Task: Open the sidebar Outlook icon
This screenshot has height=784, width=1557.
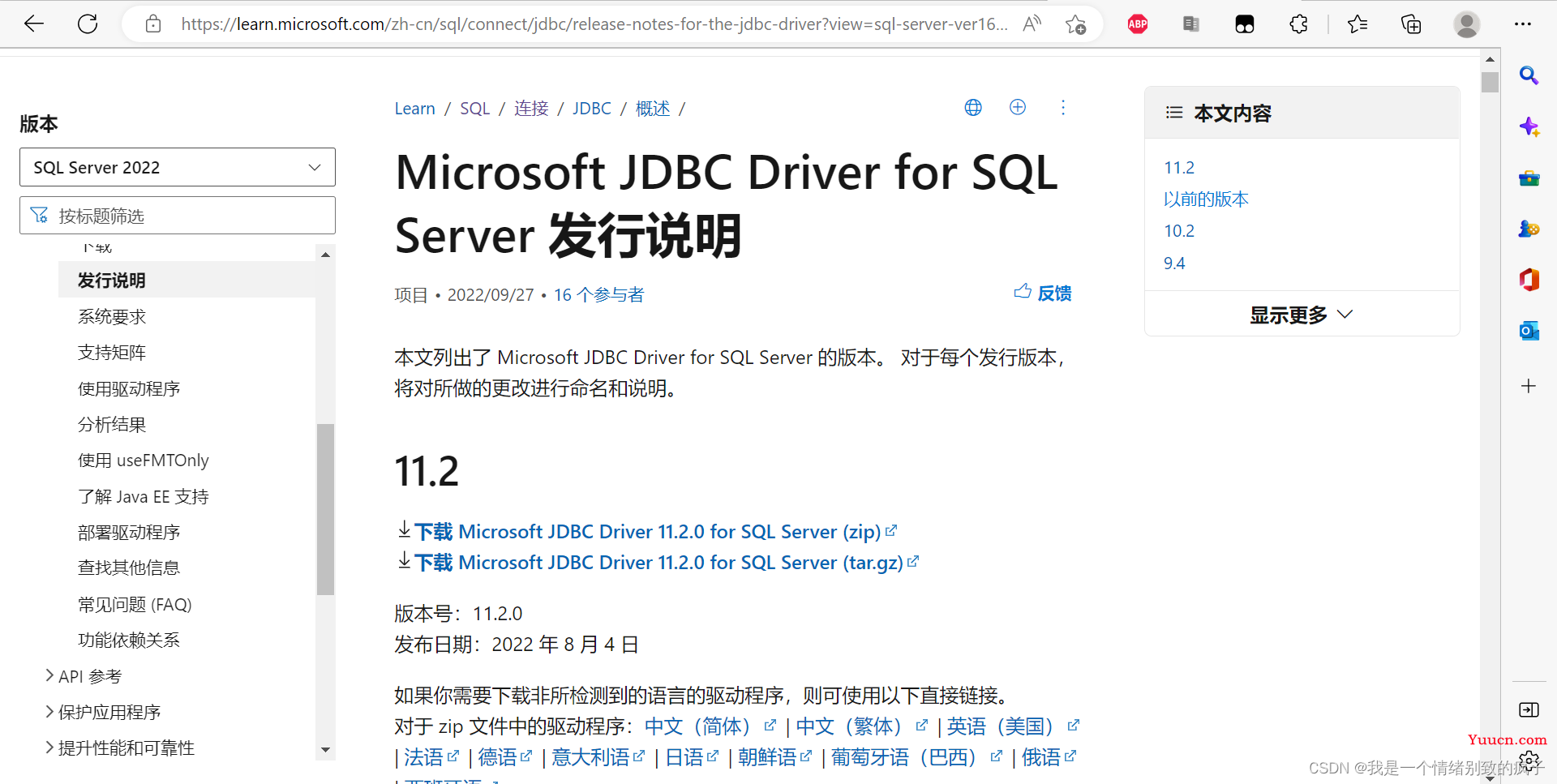Action: tap(1529, 331)
